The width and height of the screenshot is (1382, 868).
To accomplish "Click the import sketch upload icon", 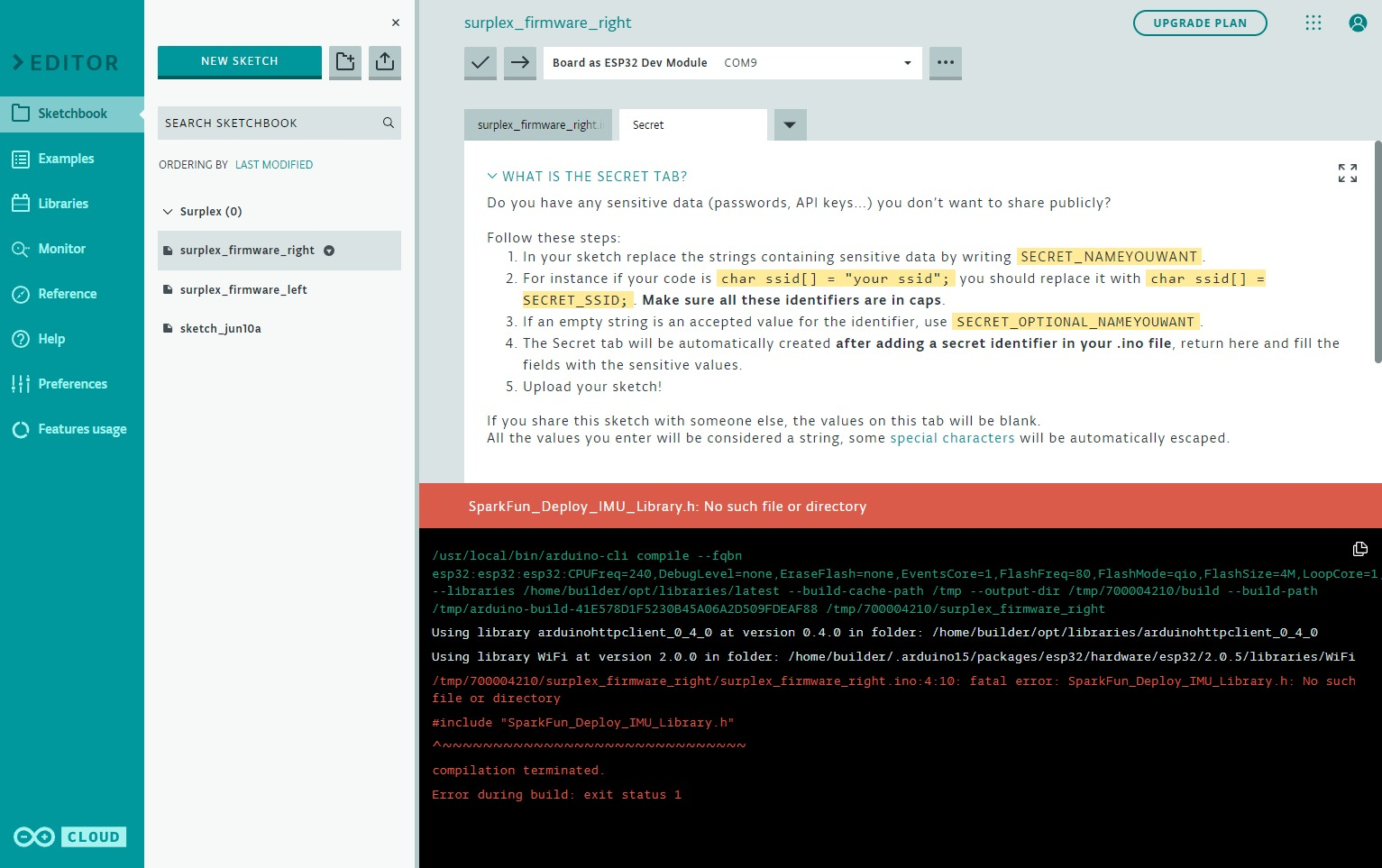I will [x=385, y=62].
